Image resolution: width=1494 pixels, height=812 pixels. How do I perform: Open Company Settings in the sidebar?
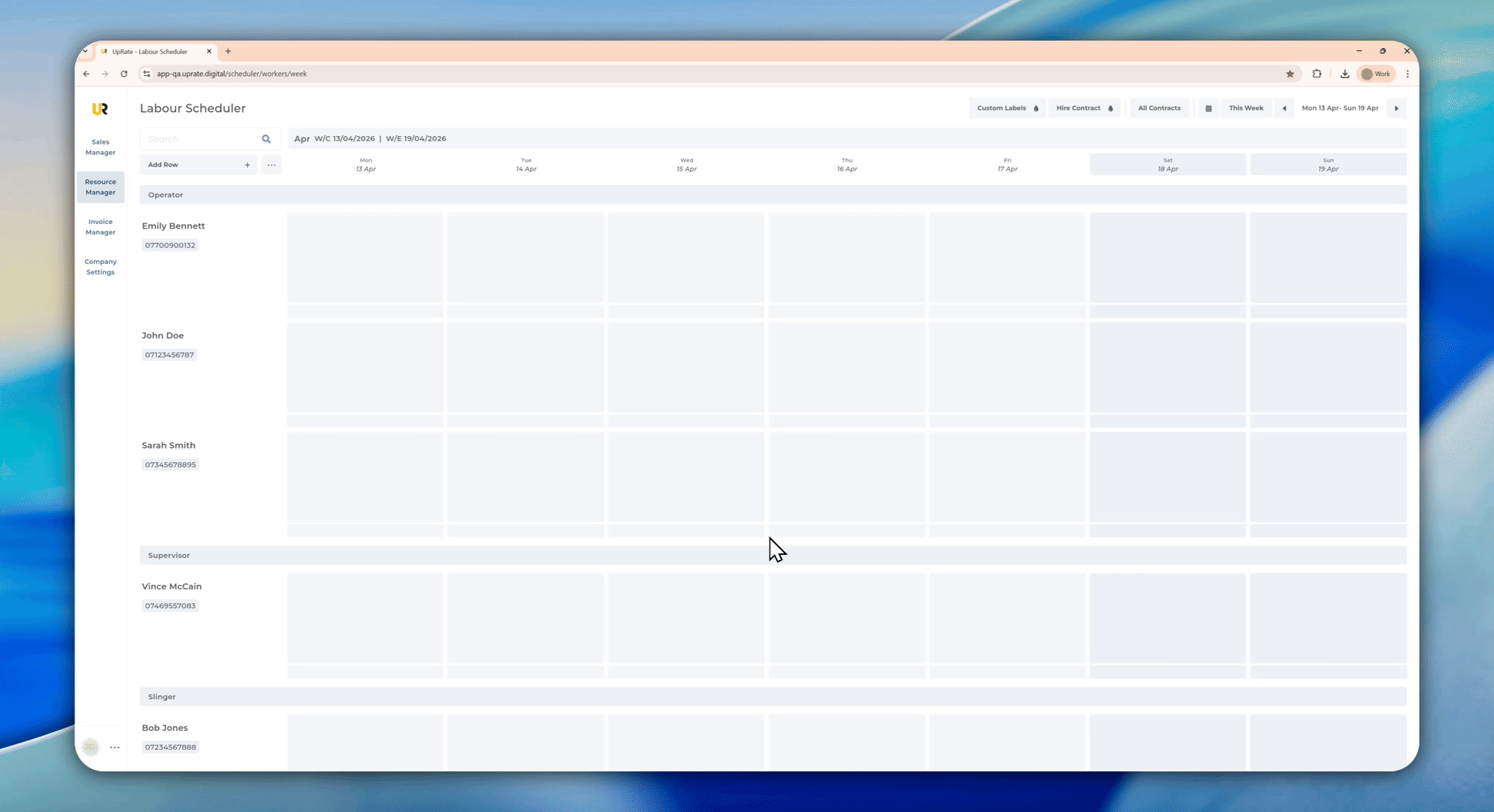click(x=100, y=267)
